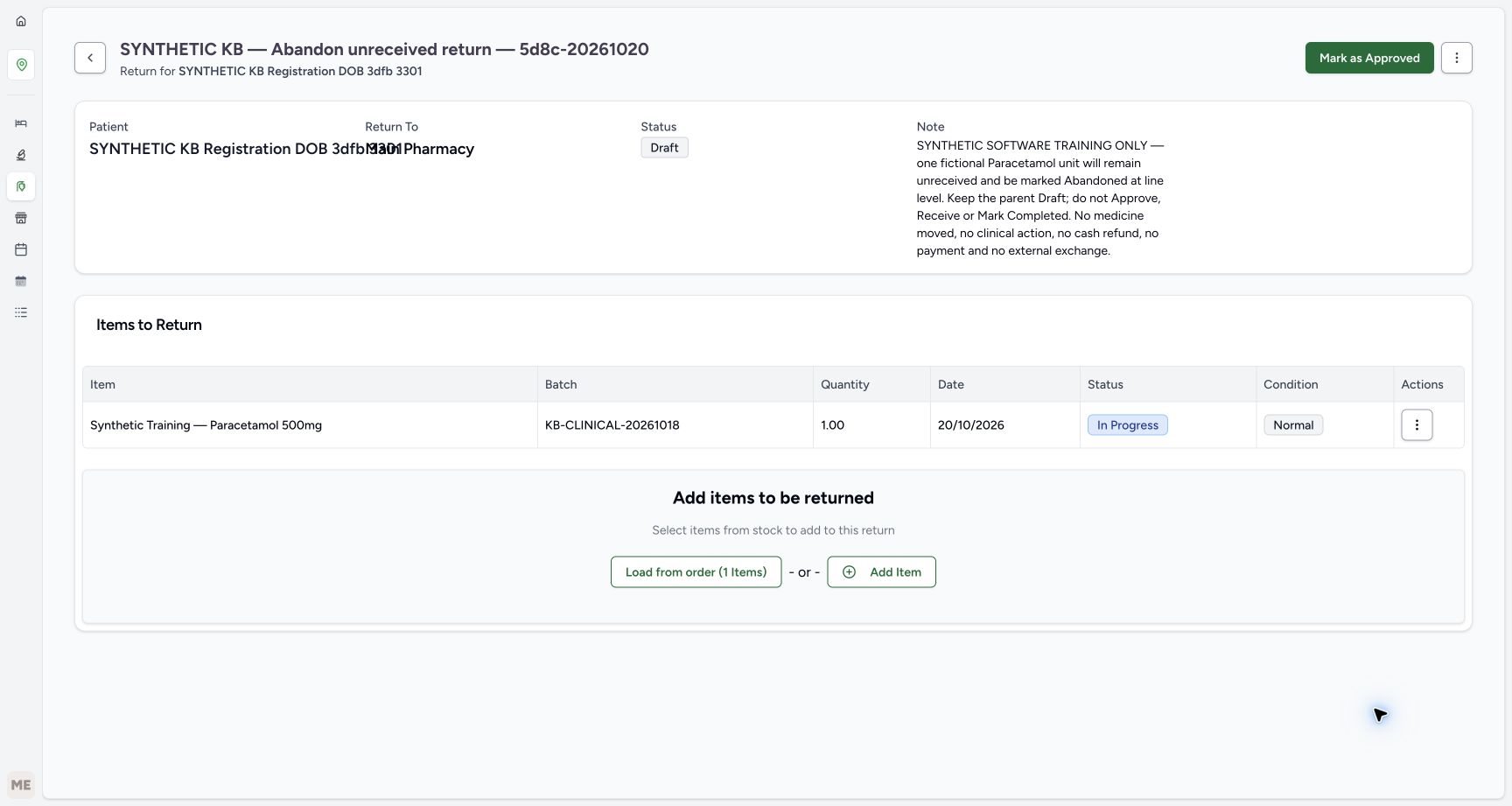
Task: Click the Normal condition badge
Action: coord(1293,425)
